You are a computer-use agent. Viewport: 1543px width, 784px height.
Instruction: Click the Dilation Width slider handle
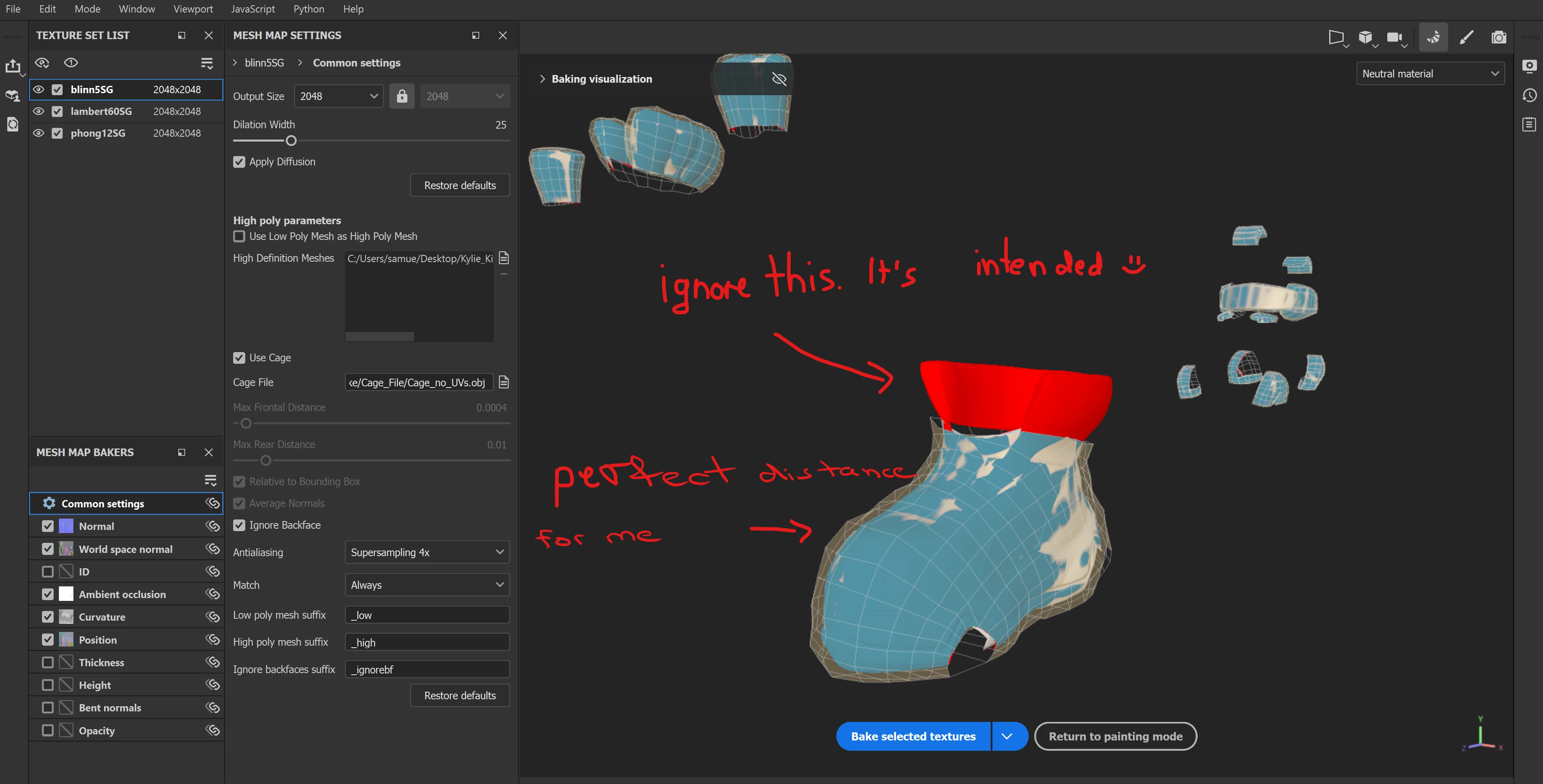[x=291, y=141]
